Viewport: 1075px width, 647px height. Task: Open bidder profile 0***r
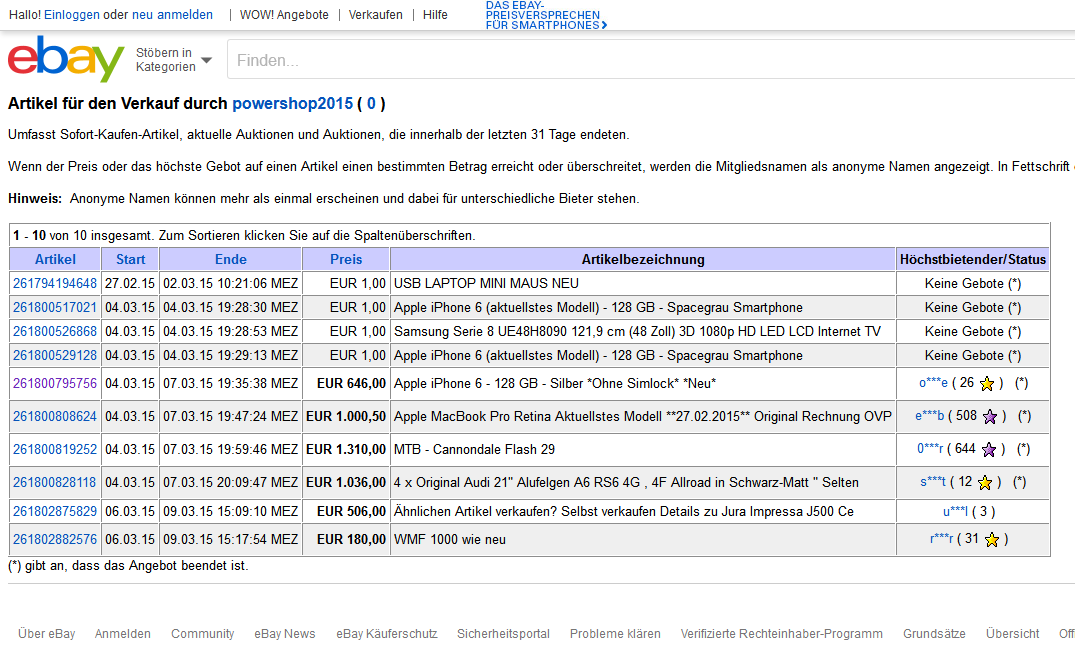[x=930, y=449]
